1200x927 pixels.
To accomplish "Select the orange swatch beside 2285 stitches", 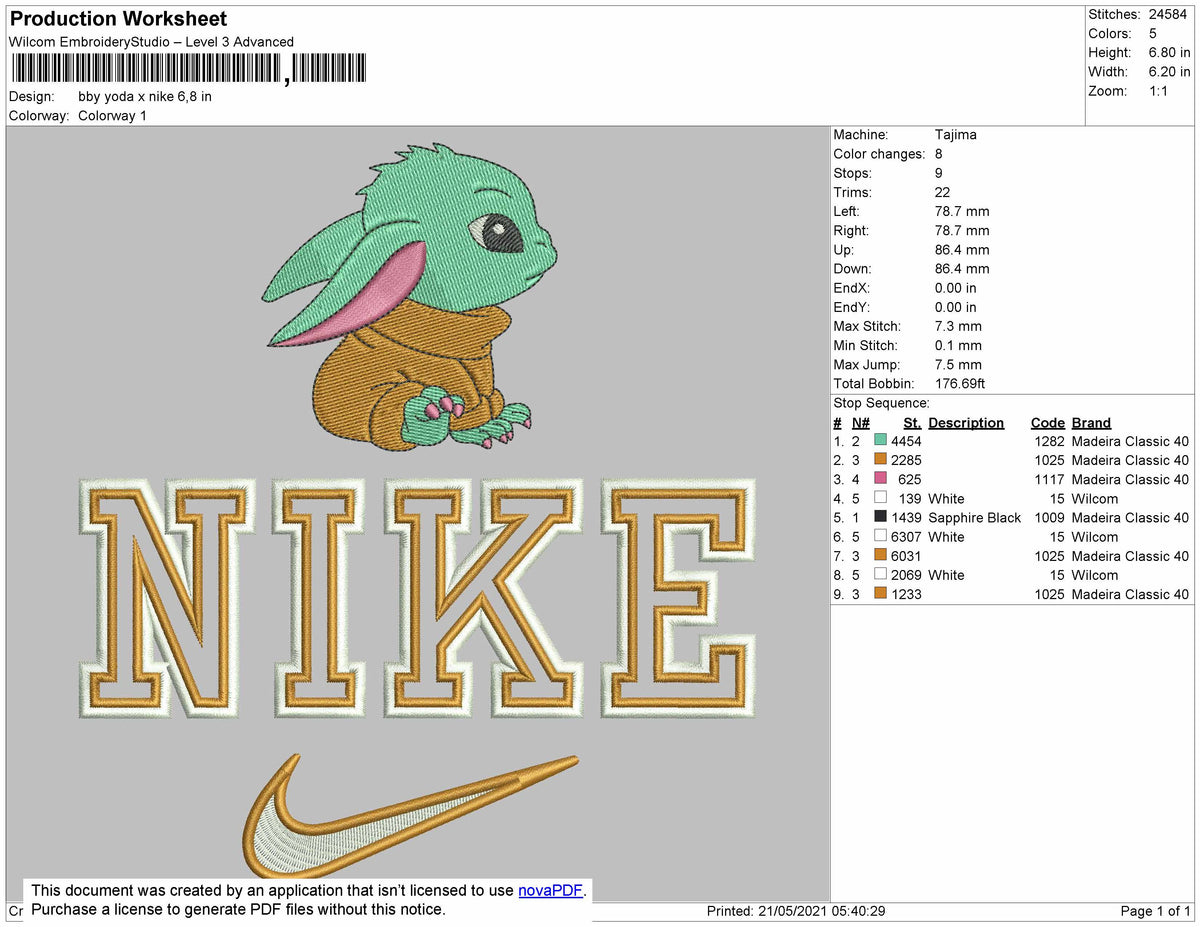I will pyautogui.click(x=880, y=460).
